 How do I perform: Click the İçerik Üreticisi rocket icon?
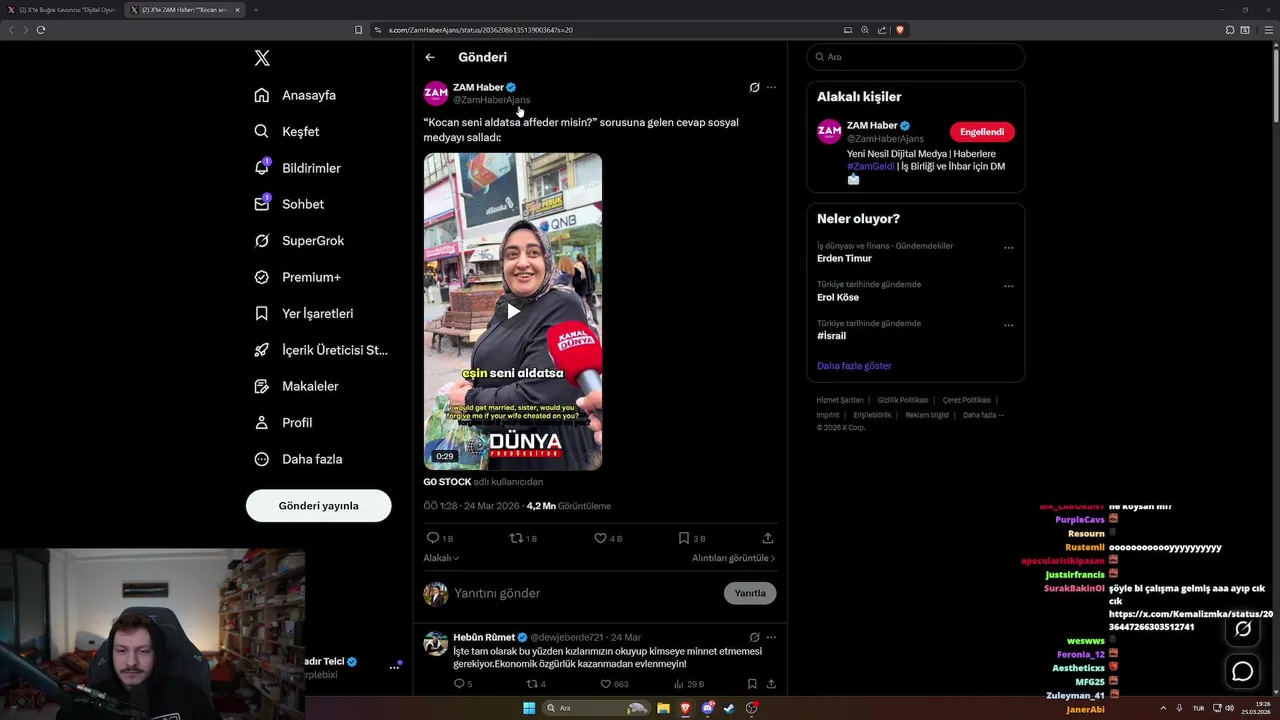(x=261, y=350)
